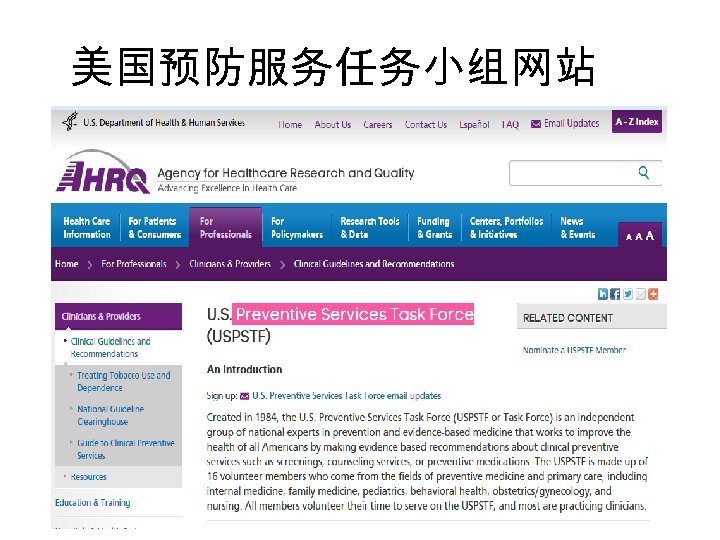Click the Email Updates envelope icon
The width and height of the screenshot is (720, 540).
click(x=535, y=124)
